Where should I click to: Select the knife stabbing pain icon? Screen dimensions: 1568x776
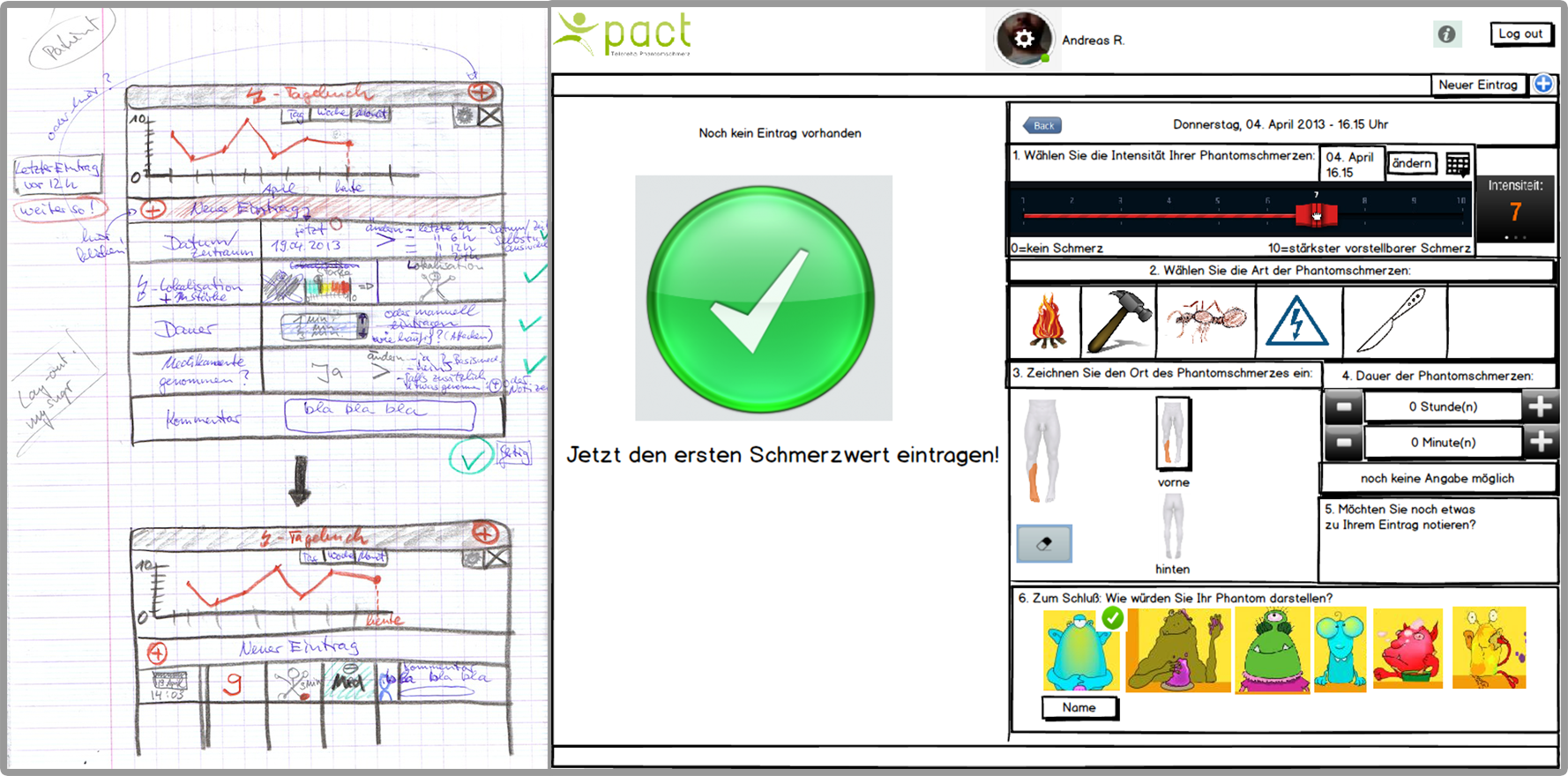1392,322
